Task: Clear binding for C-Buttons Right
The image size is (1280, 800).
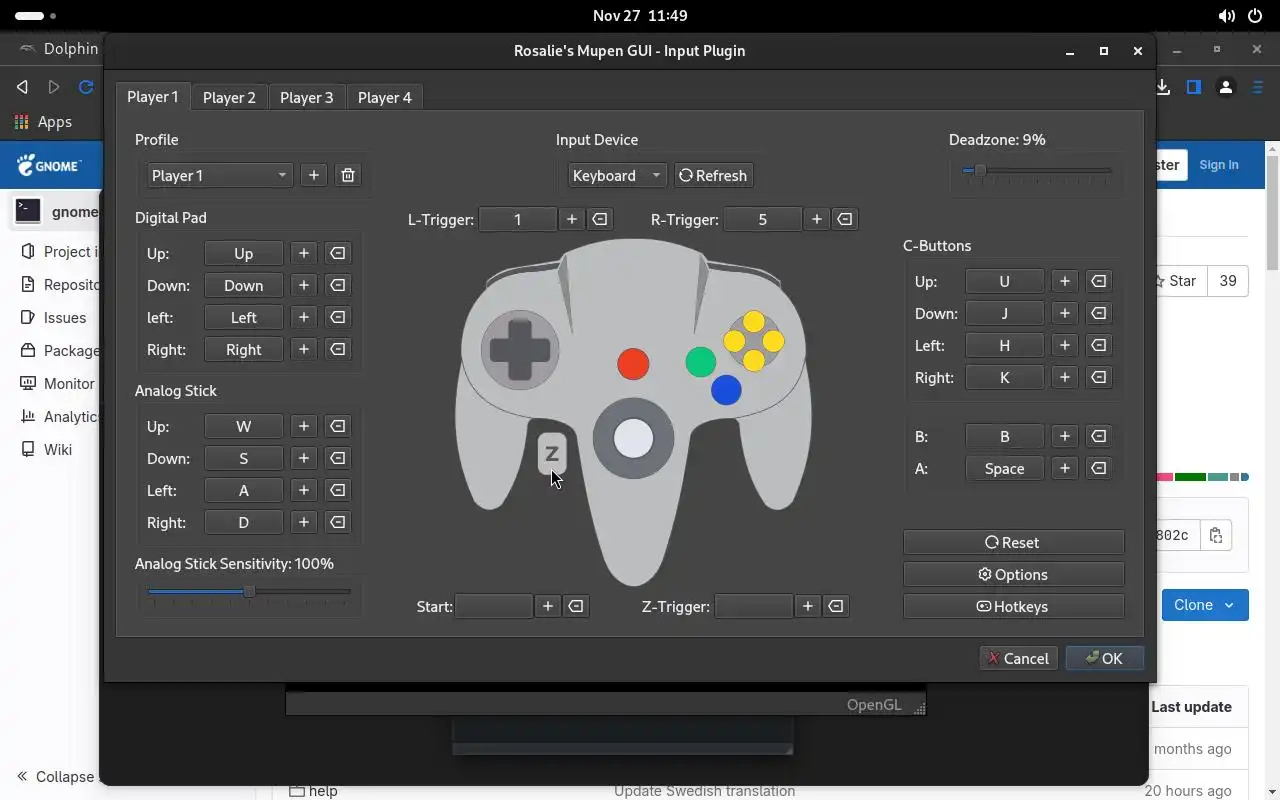Action: tap(1099, 377)
